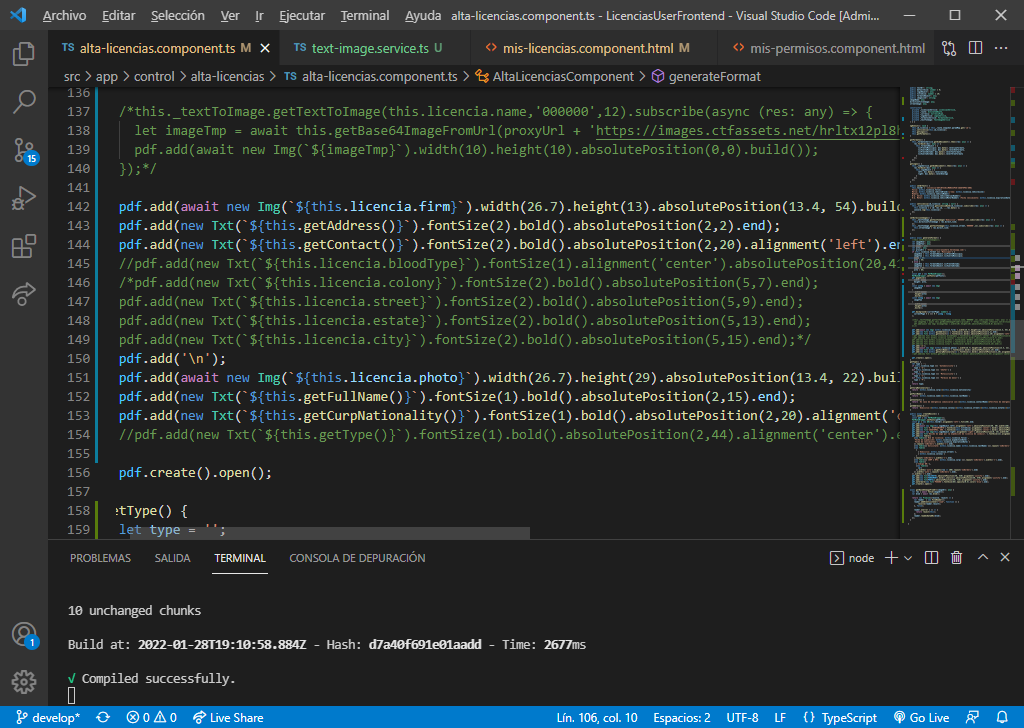Open the Live Share activity bar icon
The image size is (1024, 728).
[24, 294]
